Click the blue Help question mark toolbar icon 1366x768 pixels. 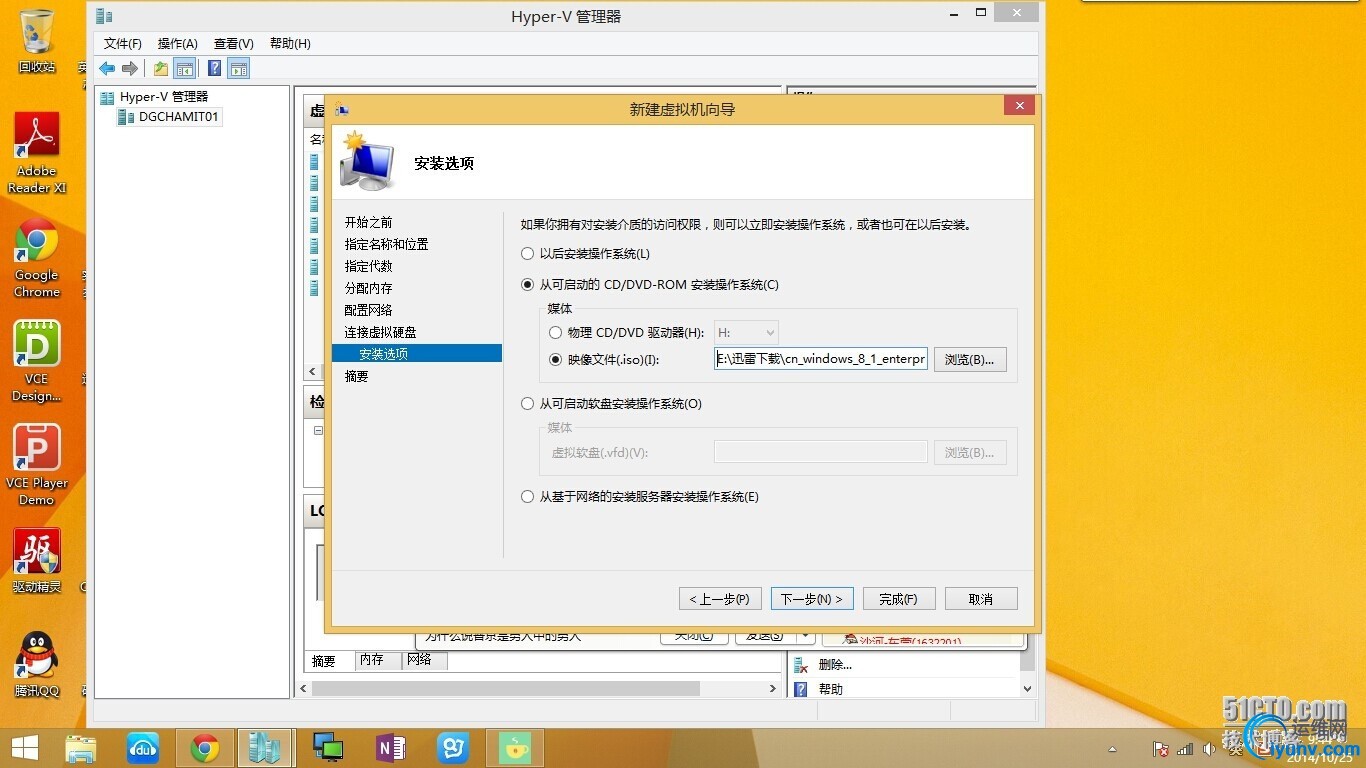[x=214, y=68]
